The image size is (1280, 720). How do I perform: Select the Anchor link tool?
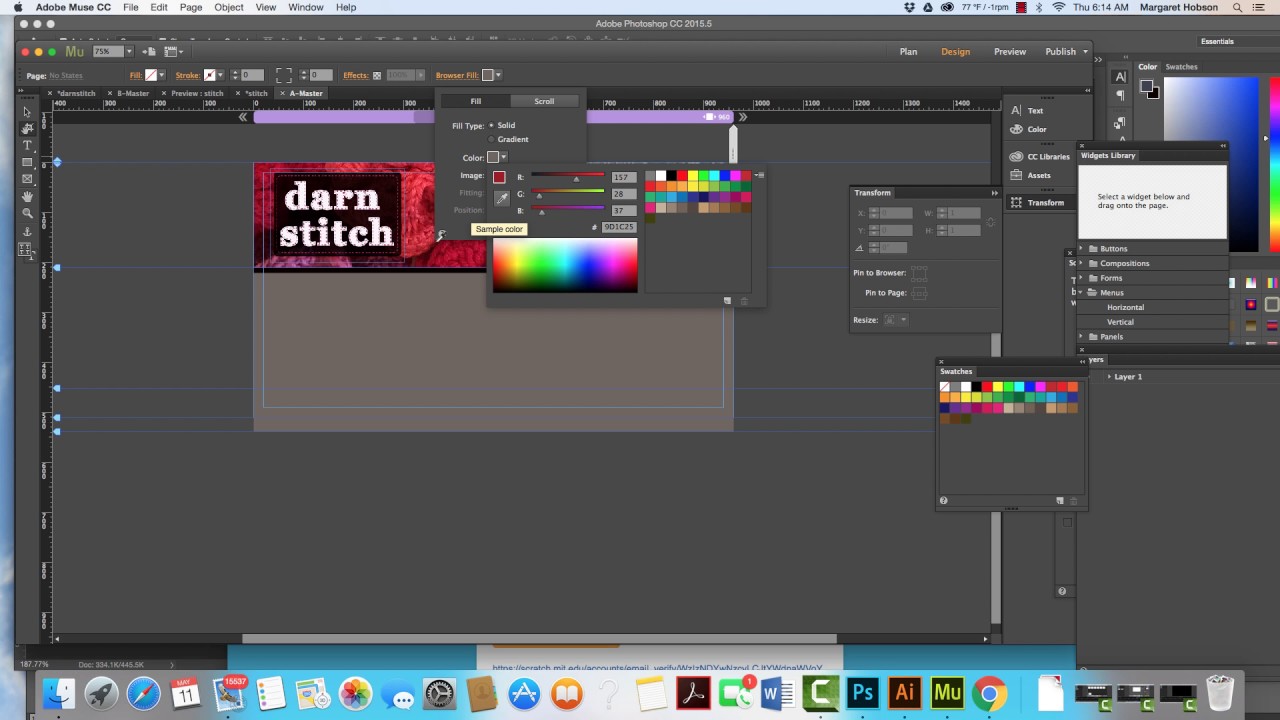coord(27,231)
